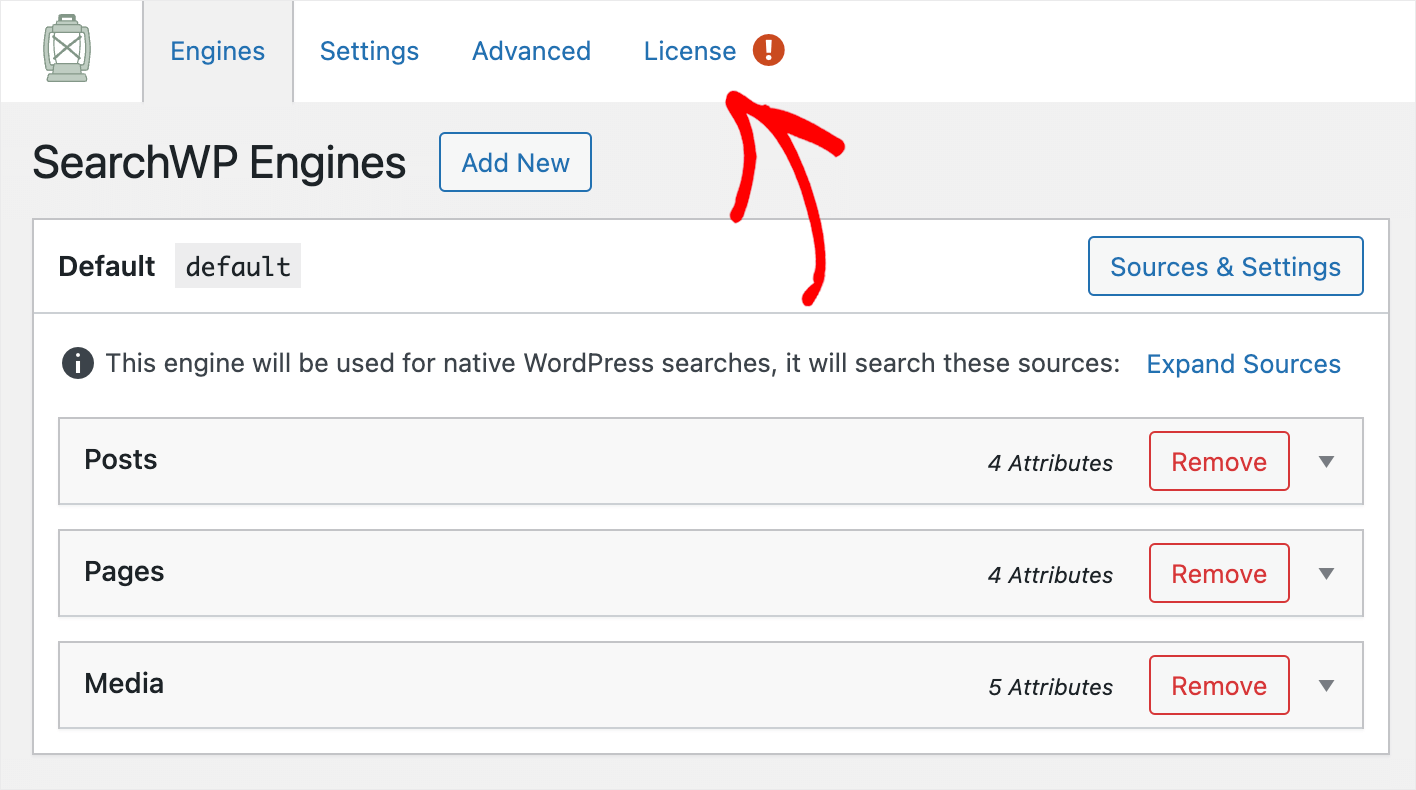Screen dimensions: 1416x790
Task: Click the Expand Sources link
Action: (1243, 364)
